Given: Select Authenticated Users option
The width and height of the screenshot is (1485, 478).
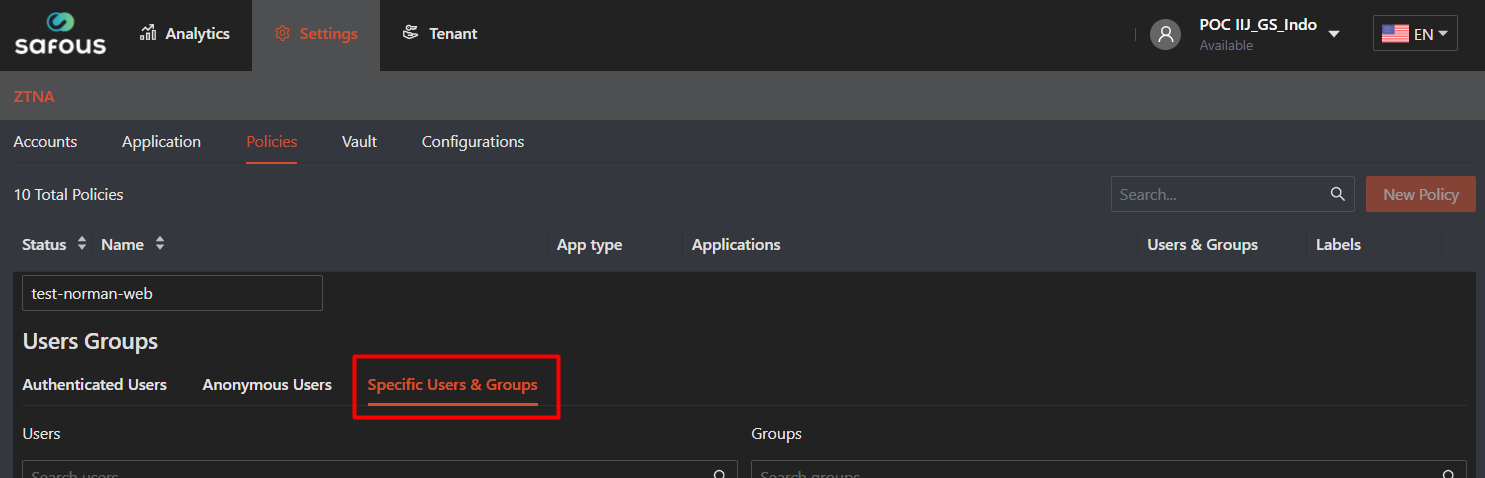Looking at the screenshot, I should (94, 385).
